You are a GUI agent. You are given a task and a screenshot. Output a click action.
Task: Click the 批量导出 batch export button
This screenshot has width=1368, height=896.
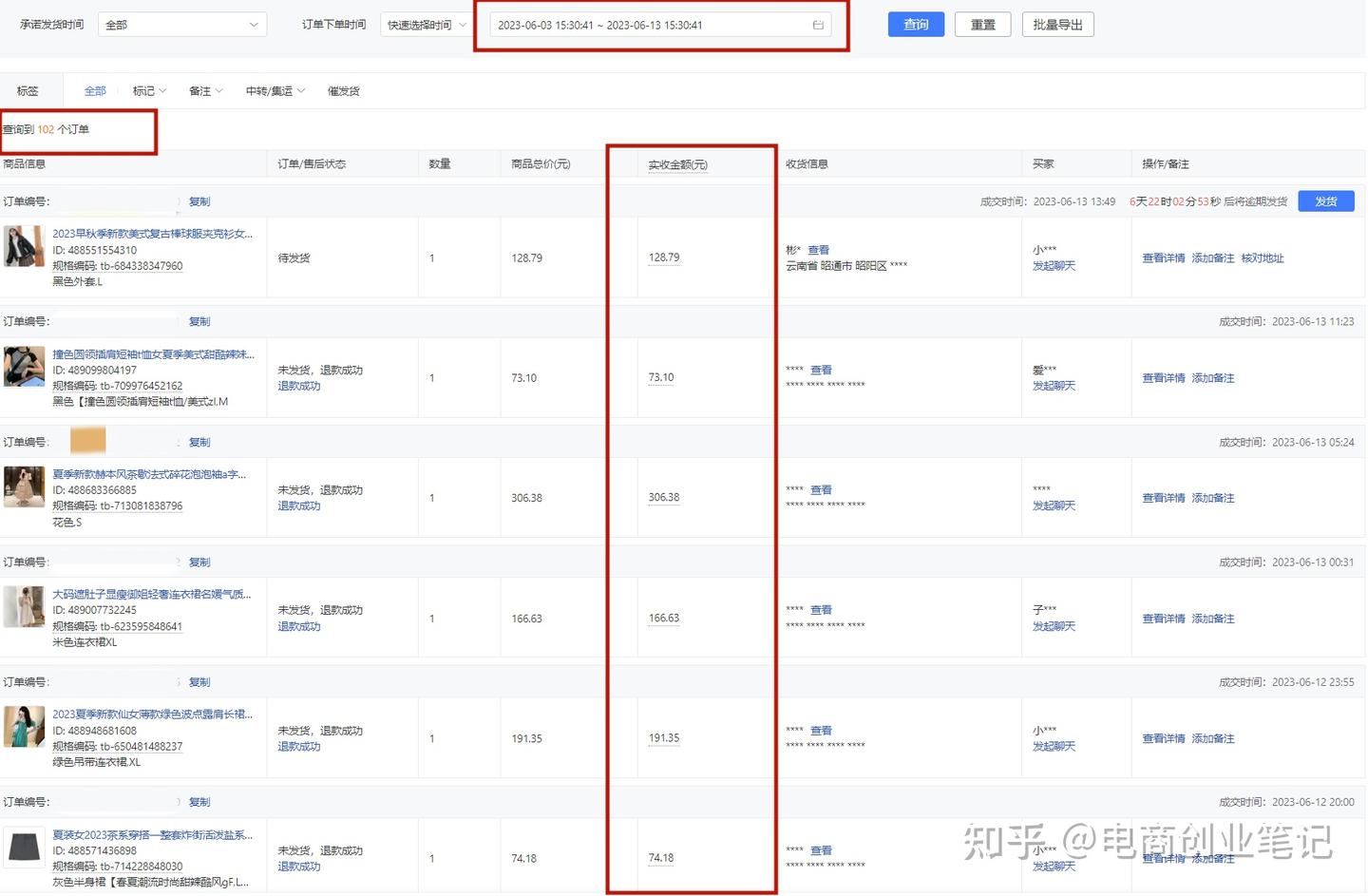tap(1057, 24)
